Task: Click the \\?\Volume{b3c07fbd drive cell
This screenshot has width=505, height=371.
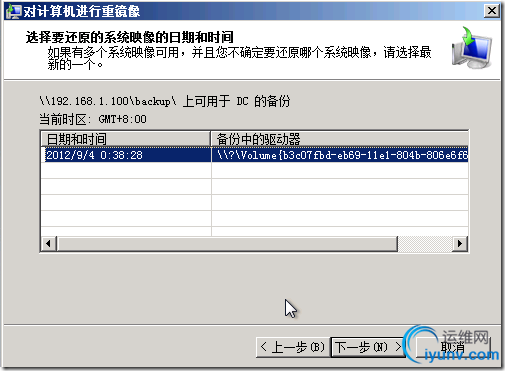Action: coord(340,155)
